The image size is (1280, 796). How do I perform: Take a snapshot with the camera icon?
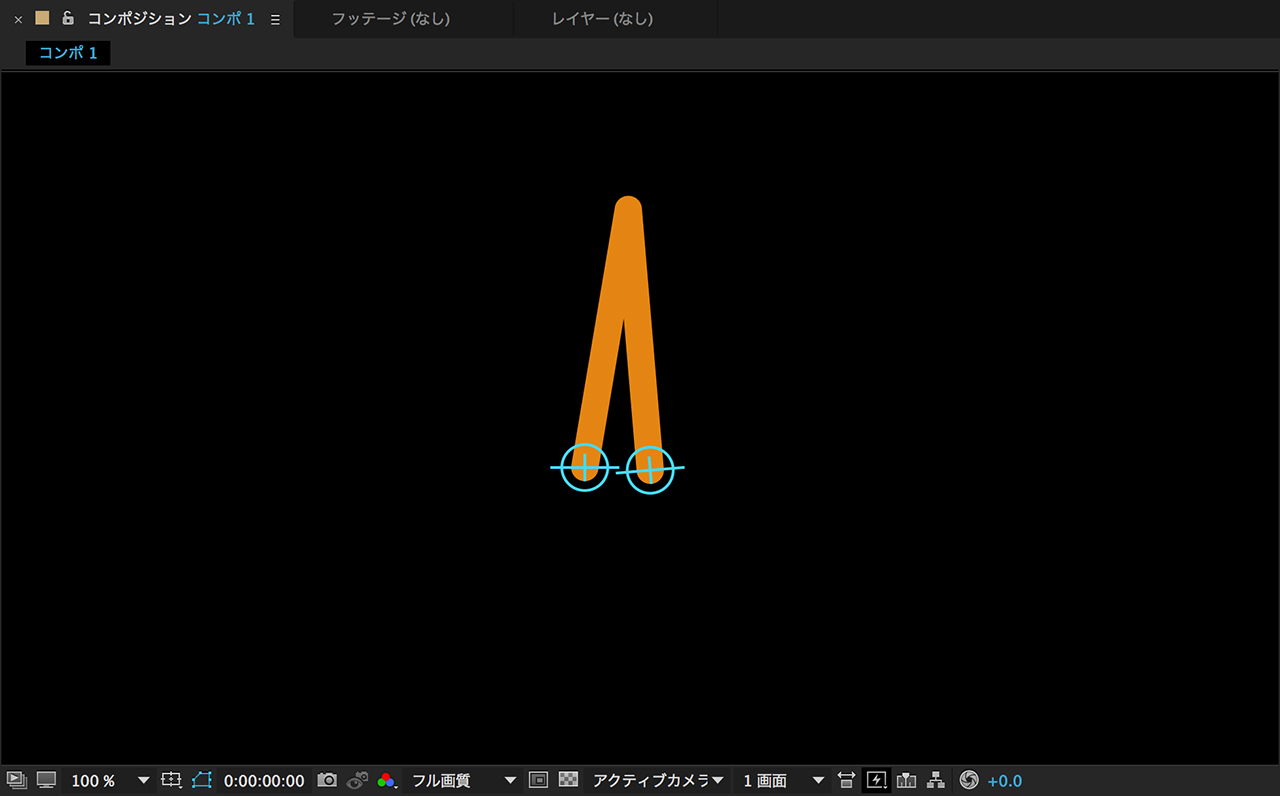[327, 780]
